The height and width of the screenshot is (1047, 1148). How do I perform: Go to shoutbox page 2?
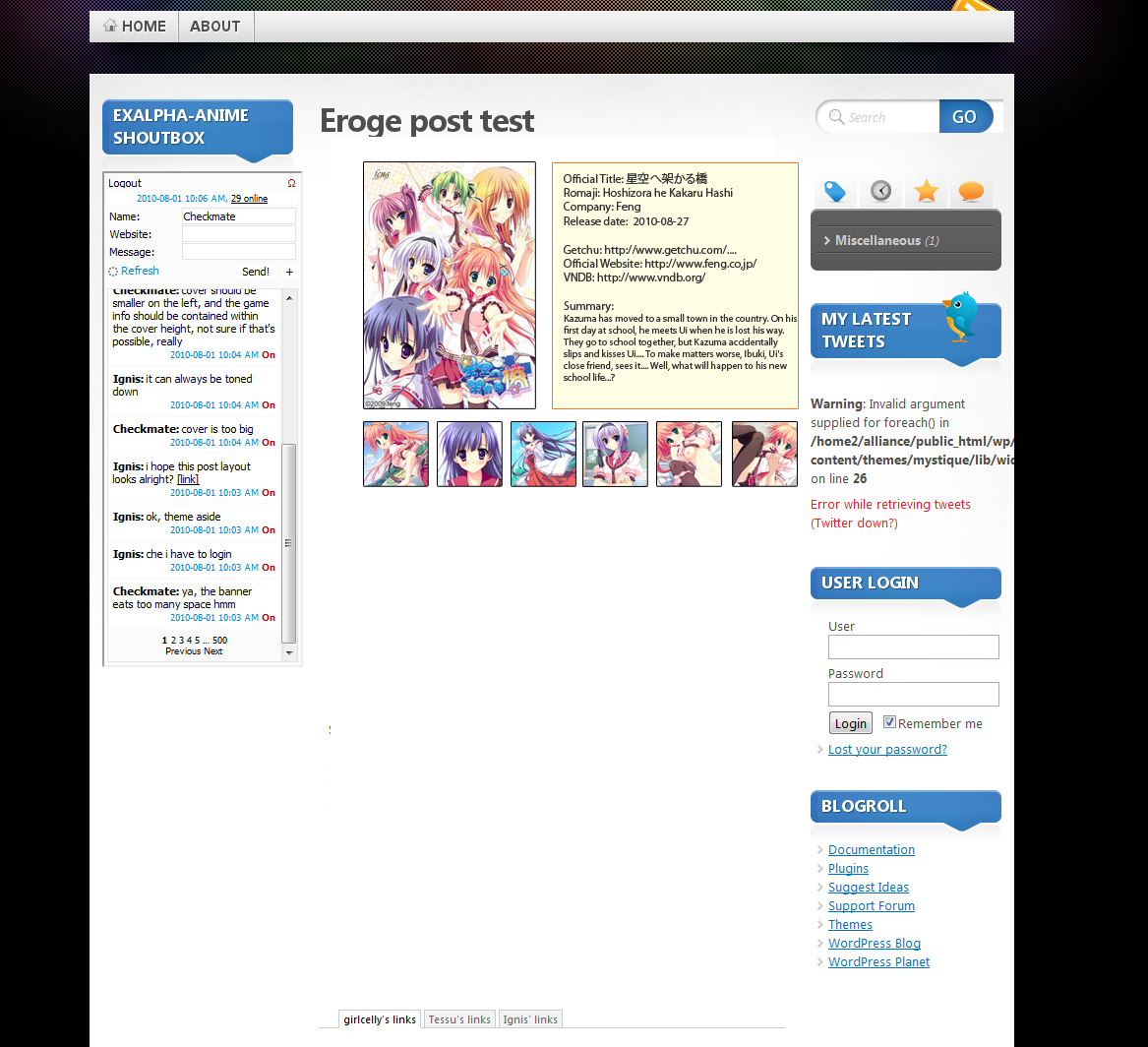[173, 640]
